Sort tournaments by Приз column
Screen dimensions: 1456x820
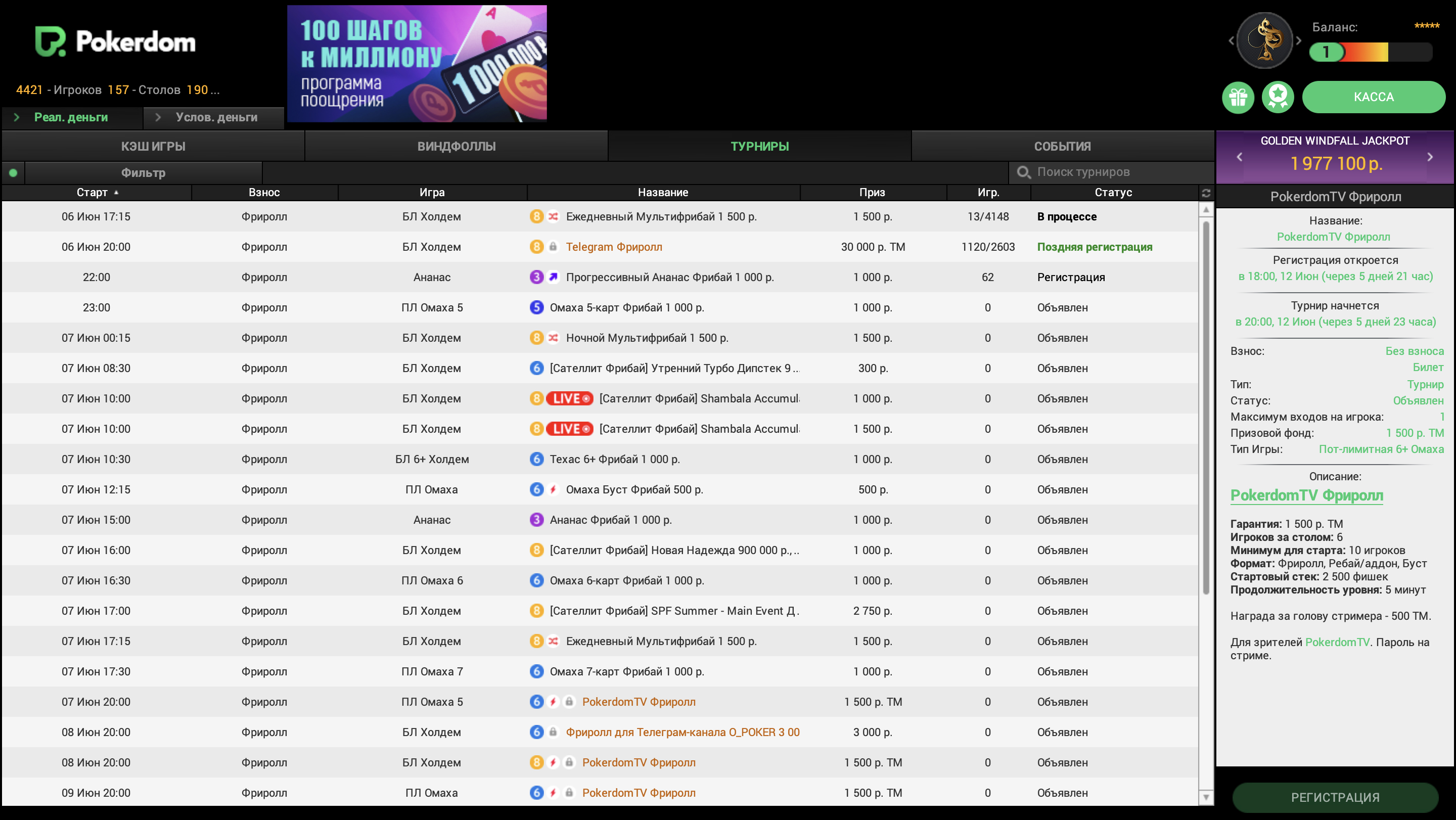[873, 193]
